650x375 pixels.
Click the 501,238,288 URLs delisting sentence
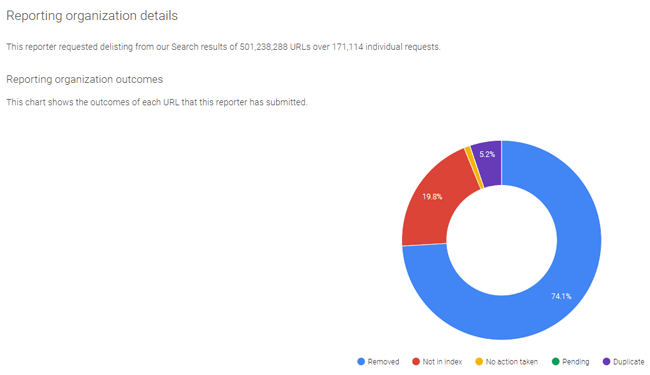tap(223, 47)
